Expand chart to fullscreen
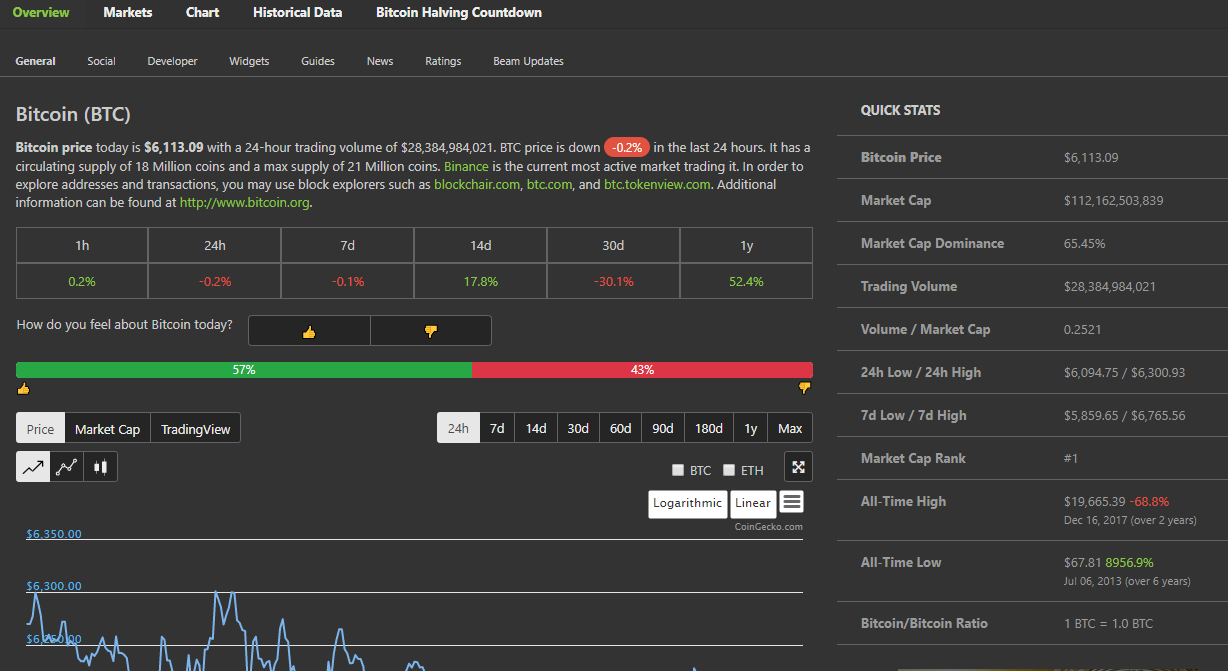The image size is (1228, 671). 798,466
